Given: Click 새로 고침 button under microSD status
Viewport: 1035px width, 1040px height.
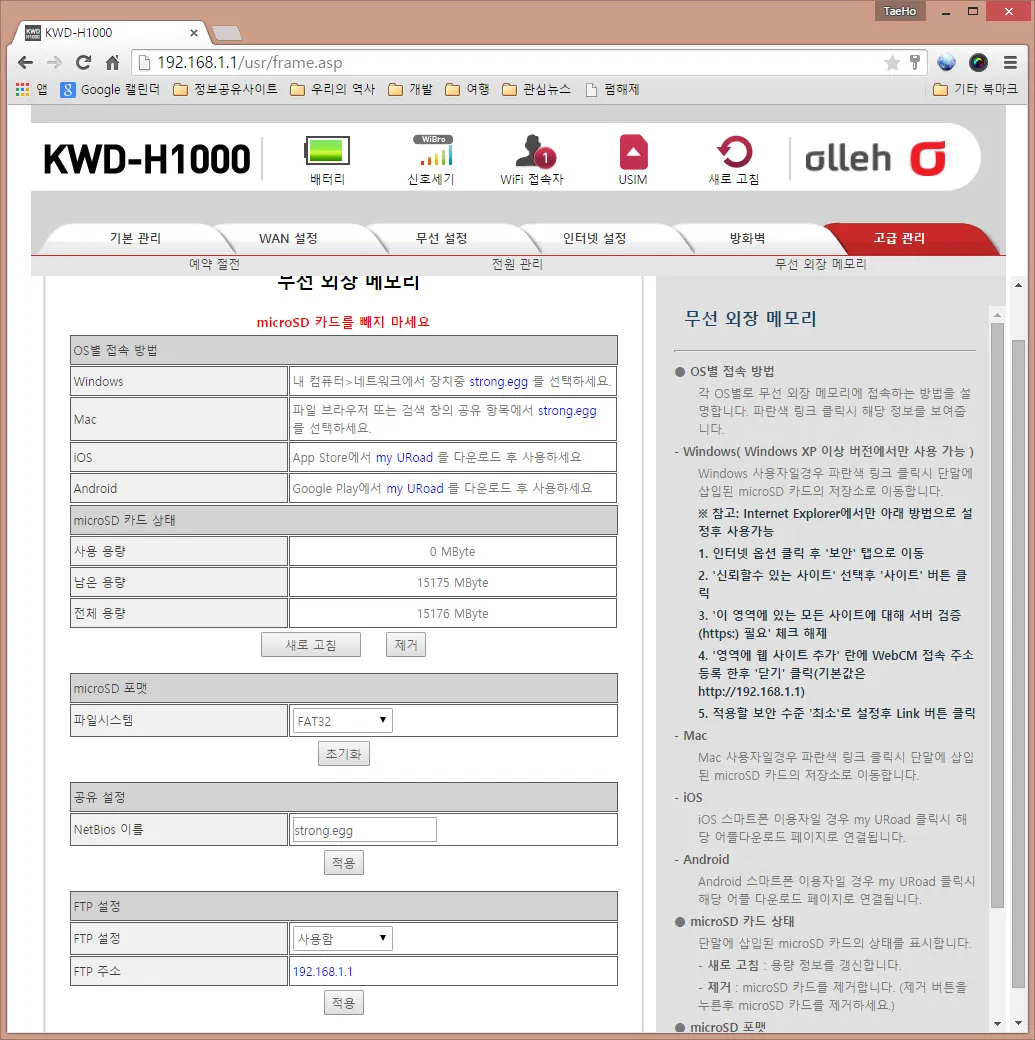Looking at the screenshot, I should coord(310,645).
